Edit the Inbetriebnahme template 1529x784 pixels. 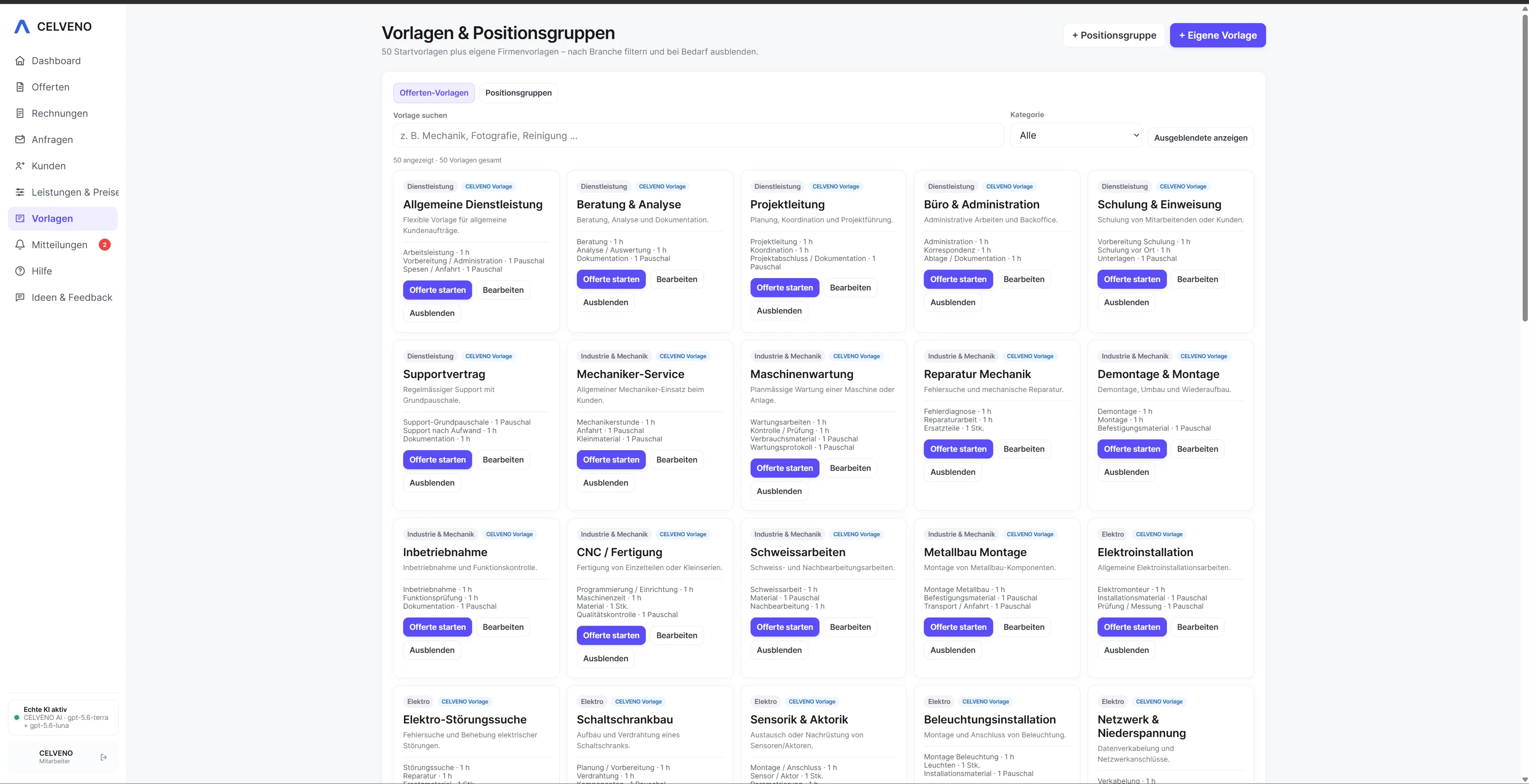coord(503,627)
